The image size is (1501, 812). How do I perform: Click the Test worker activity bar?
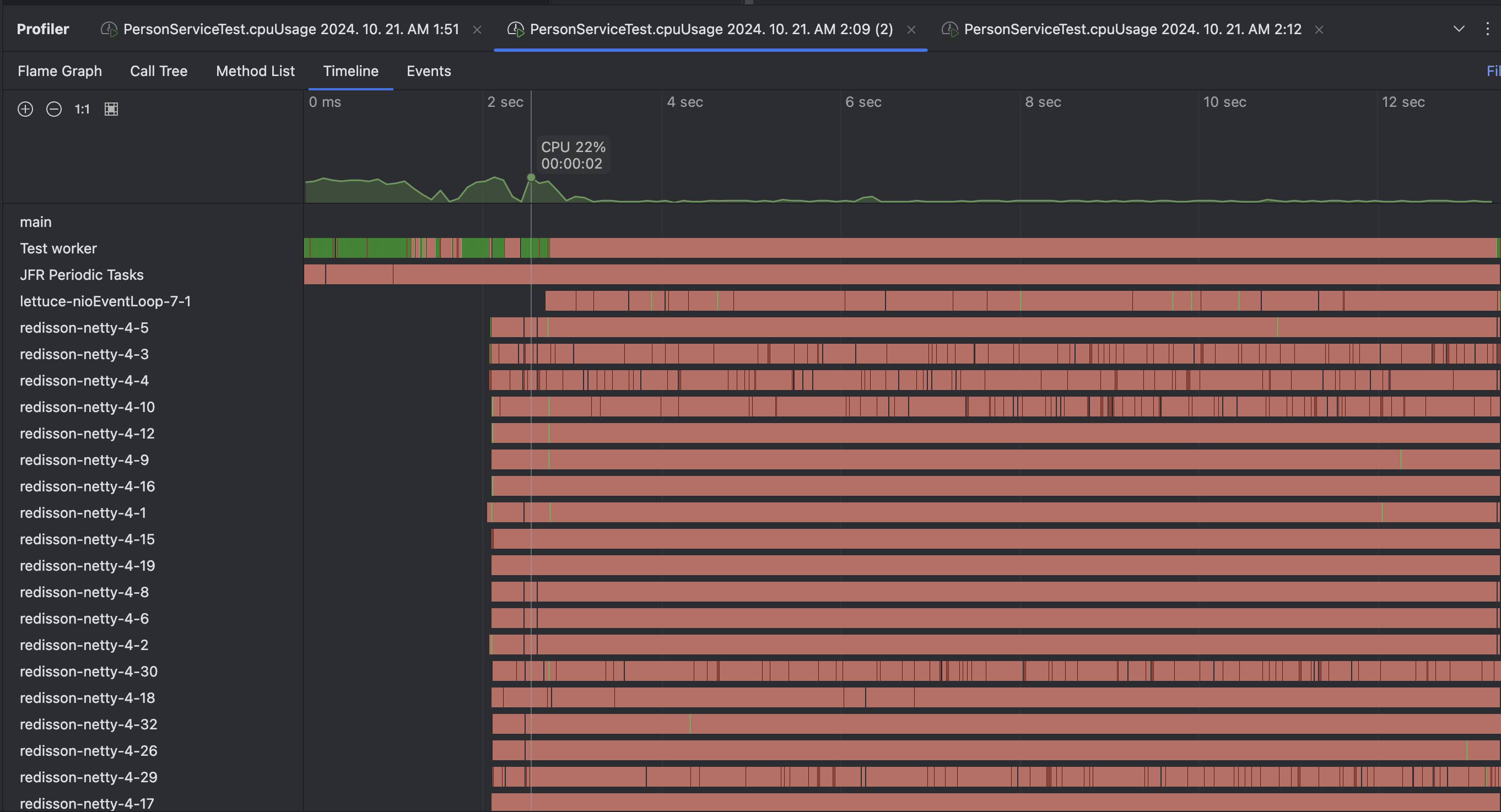click(901, 248)
